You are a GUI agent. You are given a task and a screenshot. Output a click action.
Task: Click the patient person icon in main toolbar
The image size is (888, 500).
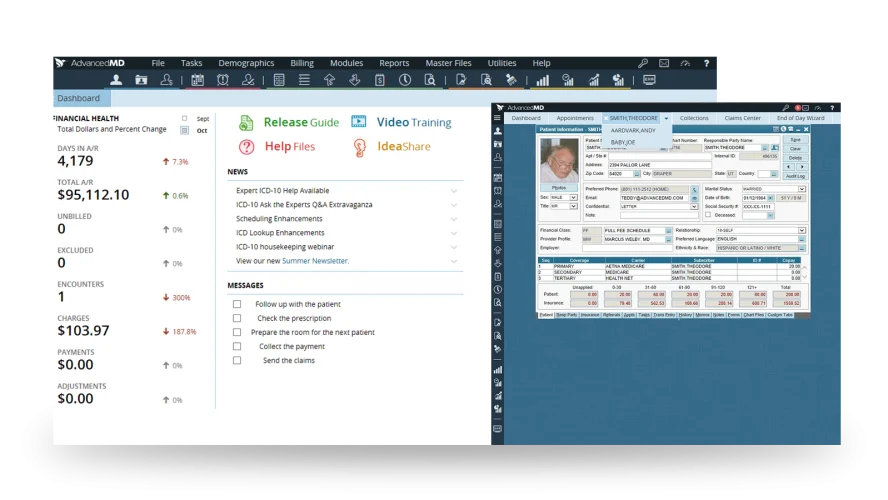(117, 80)
